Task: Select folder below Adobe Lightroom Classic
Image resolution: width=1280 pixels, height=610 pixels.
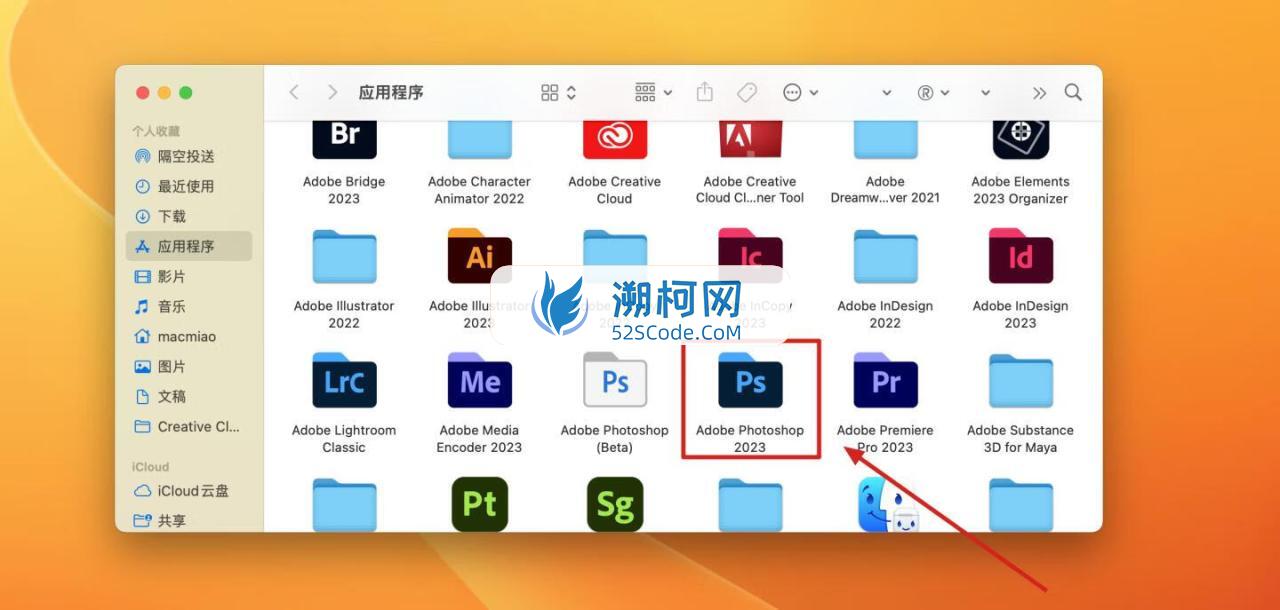Action: [344, 505]
